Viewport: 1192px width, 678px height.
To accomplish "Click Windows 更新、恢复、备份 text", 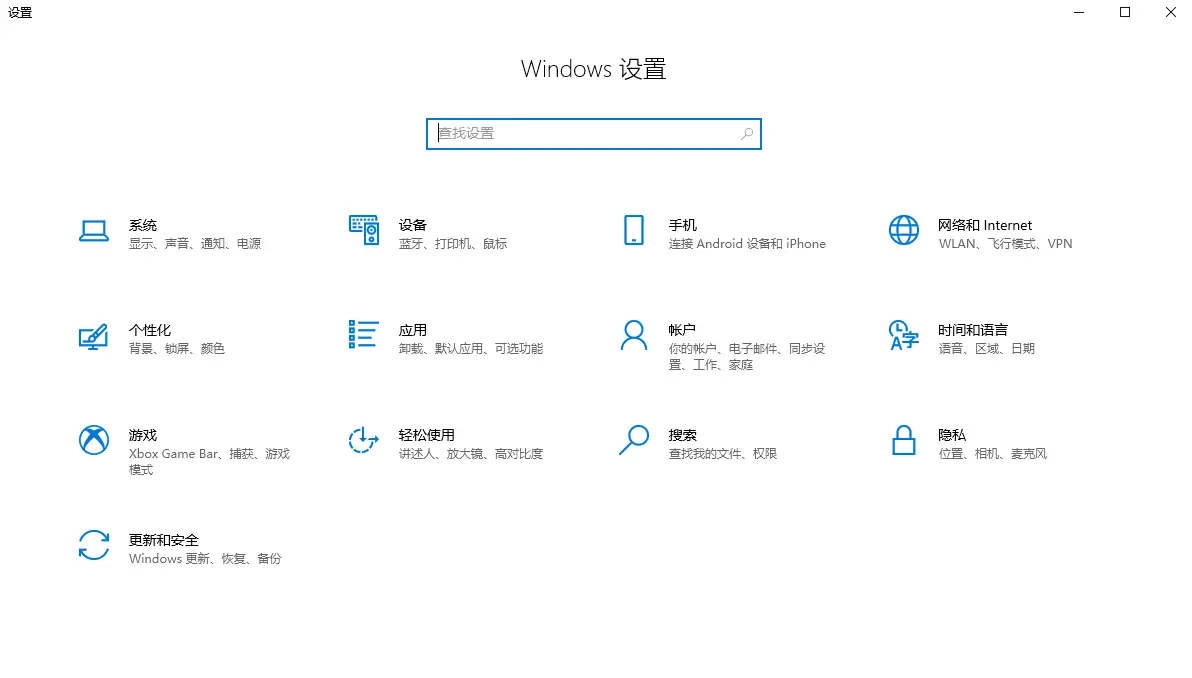I will (204, 558).
